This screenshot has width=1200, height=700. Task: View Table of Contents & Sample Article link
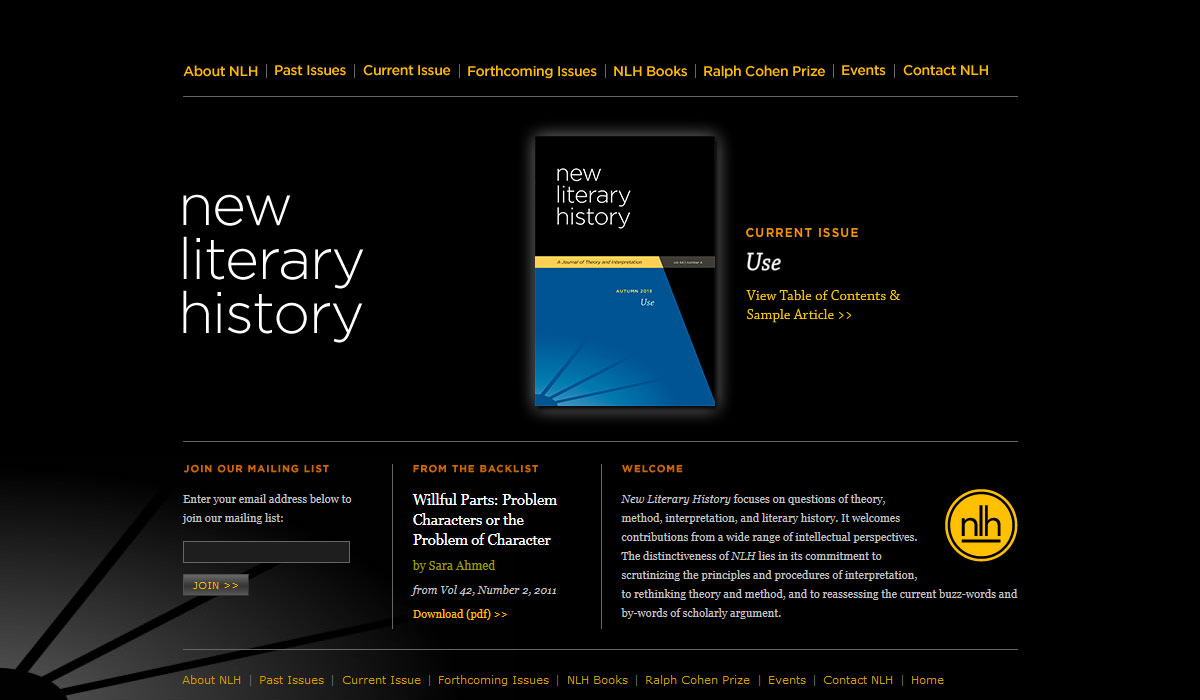[x=823, y=305]
